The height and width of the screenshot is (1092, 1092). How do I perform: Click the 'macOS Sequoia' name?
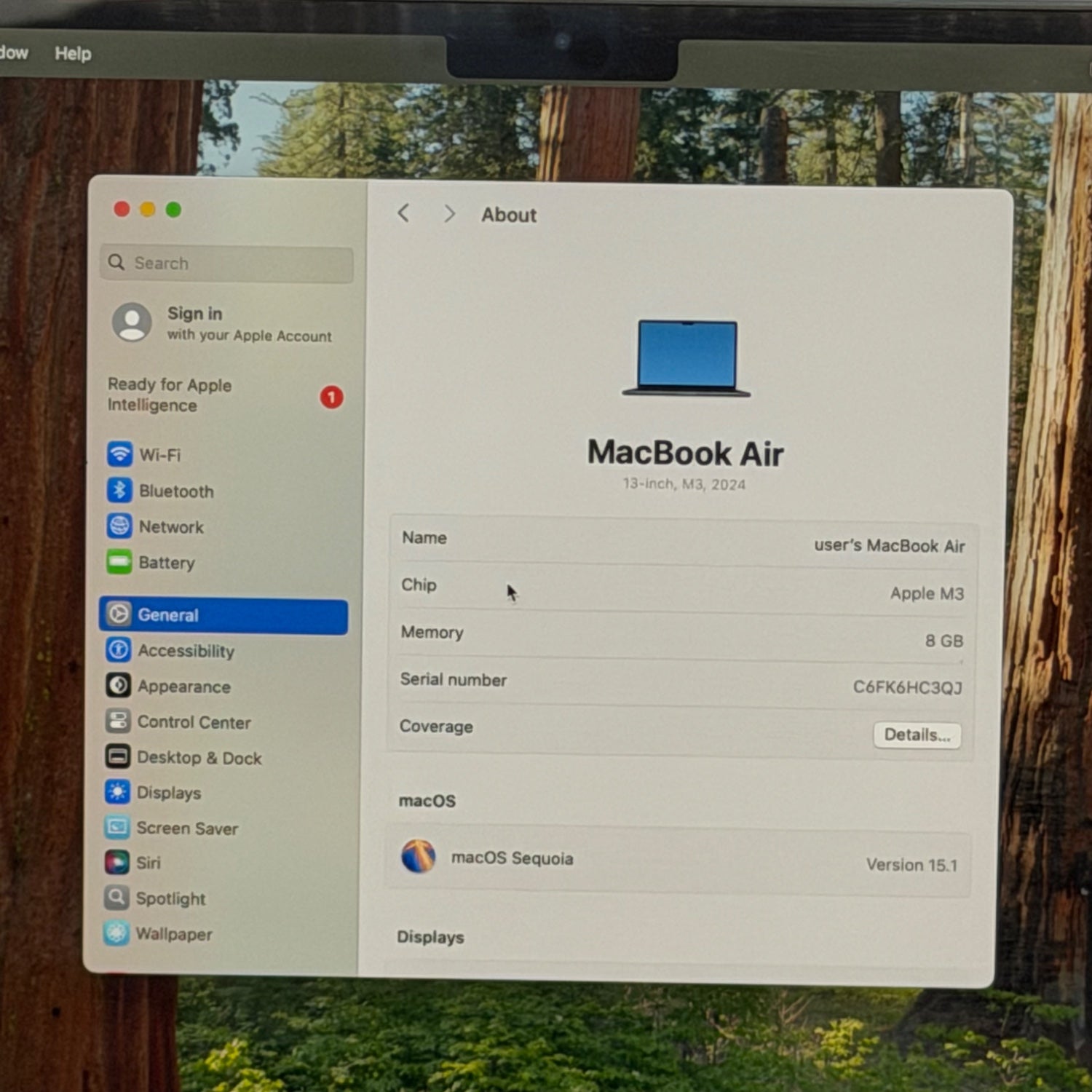[513, 858]
